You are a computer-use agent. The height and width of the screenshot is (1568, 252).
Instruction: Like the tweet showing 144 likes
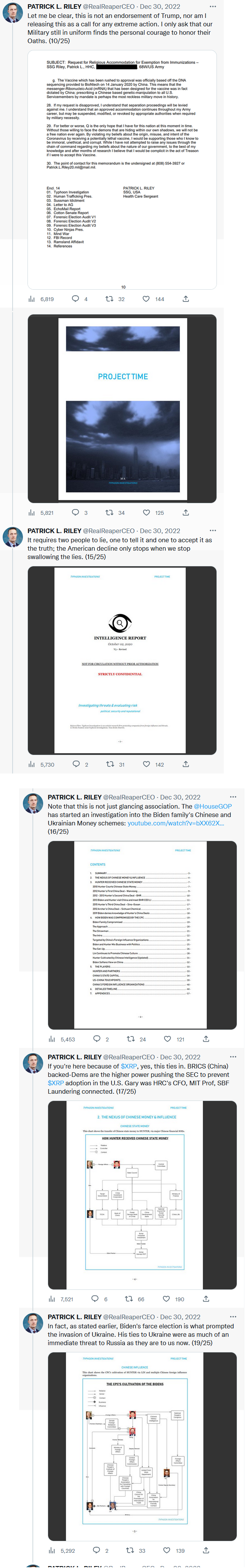point(146,299)
